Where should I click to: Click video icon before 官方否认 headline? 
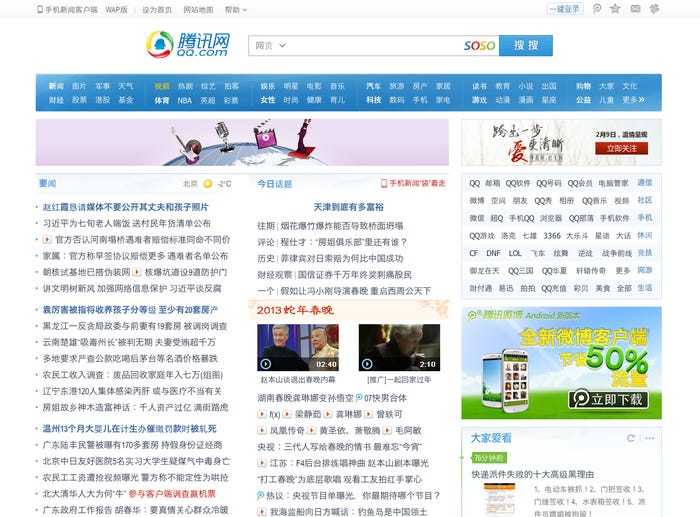47,240
